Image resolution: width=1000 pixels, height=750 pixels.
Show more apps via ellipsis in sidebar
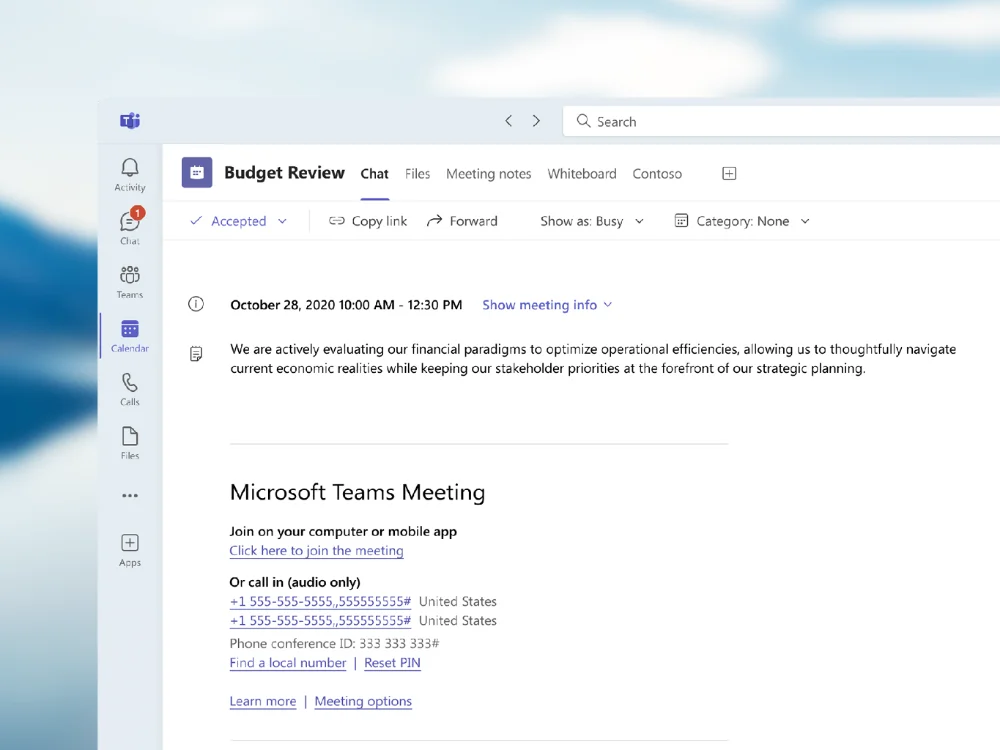pyautogui.click(x=129, y=496)
